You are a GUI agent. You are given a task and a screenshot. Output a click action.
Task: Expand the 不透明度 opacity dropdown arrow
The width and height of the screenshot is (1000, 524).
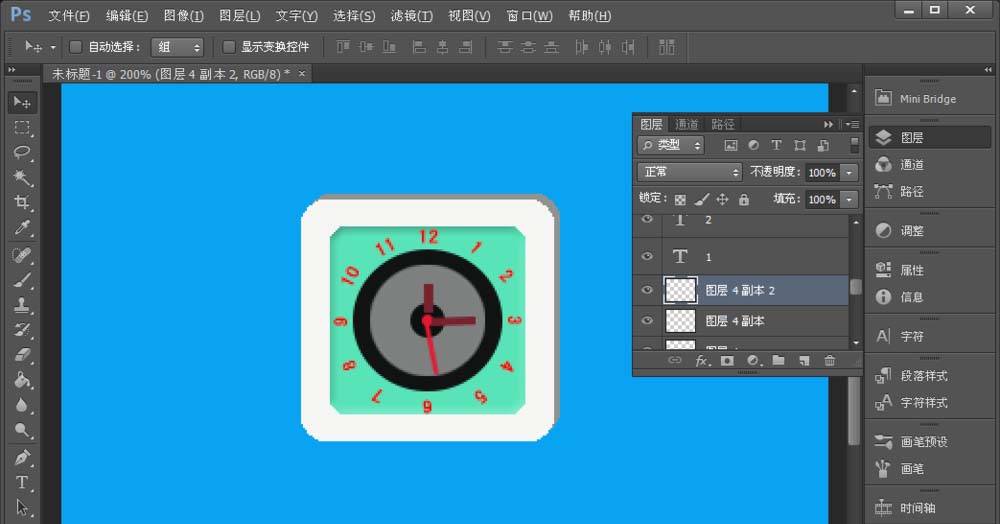[x=850, y=173]
